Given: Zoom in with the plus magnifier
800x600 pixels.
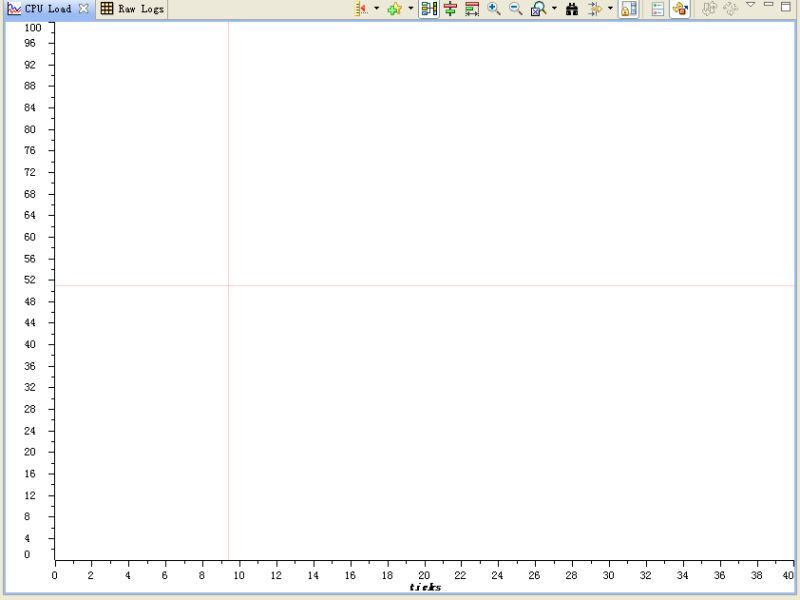Looking at the screenshot, I should click(494, 9).
